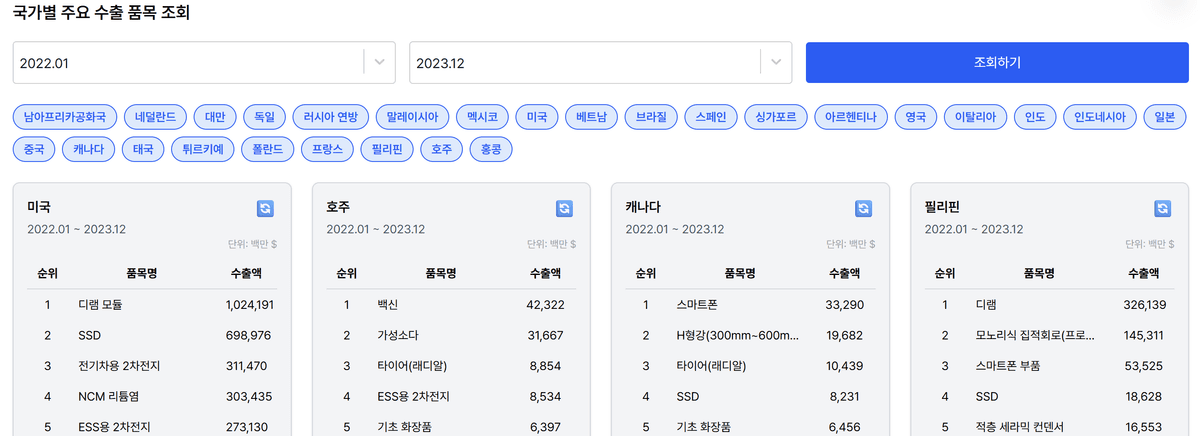Choose the 태국 country tag
This screenshot has width=1200, height=436.
(x=144, y=150)
